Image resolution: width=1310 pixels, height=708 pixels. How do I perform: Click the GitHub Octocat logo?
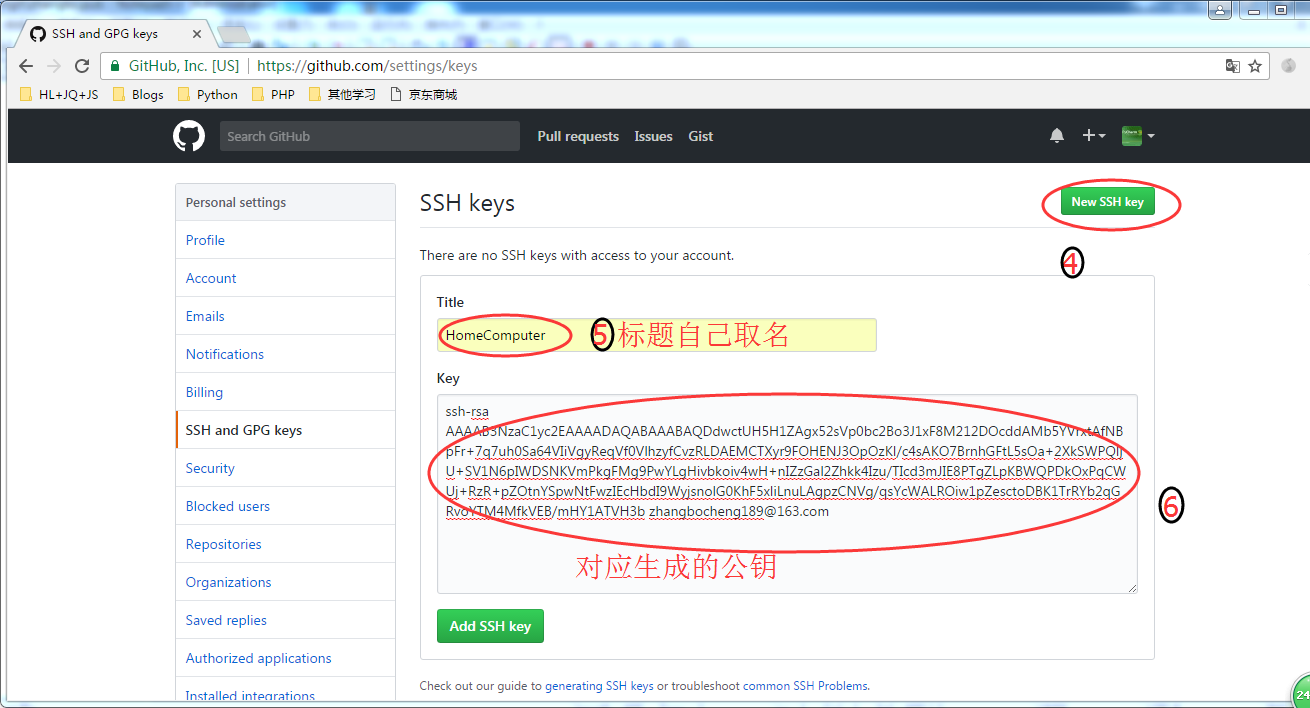click(x=189, y=136)
